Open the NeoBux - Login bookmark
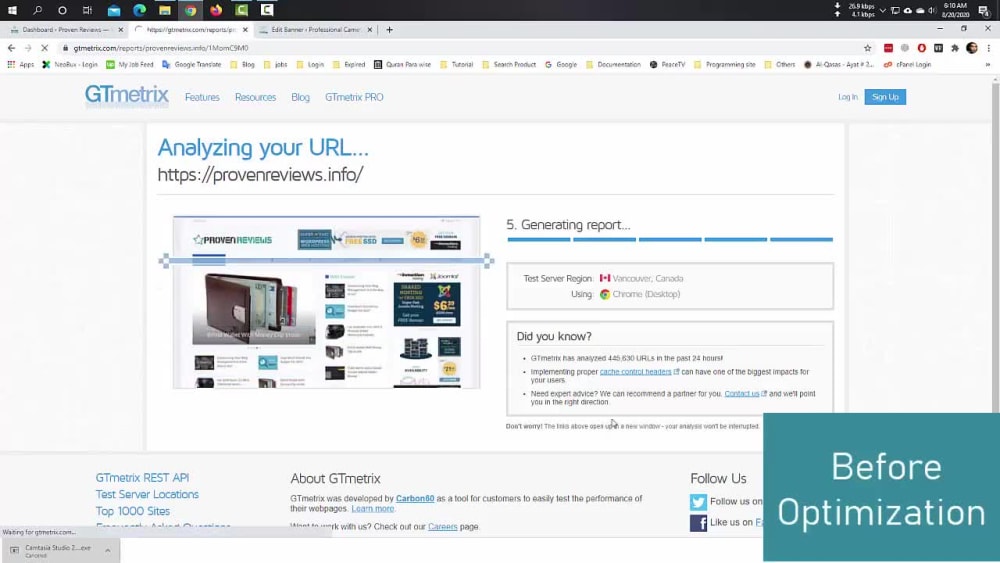Viewport: 1000px width, 563px height. (70, 64)
